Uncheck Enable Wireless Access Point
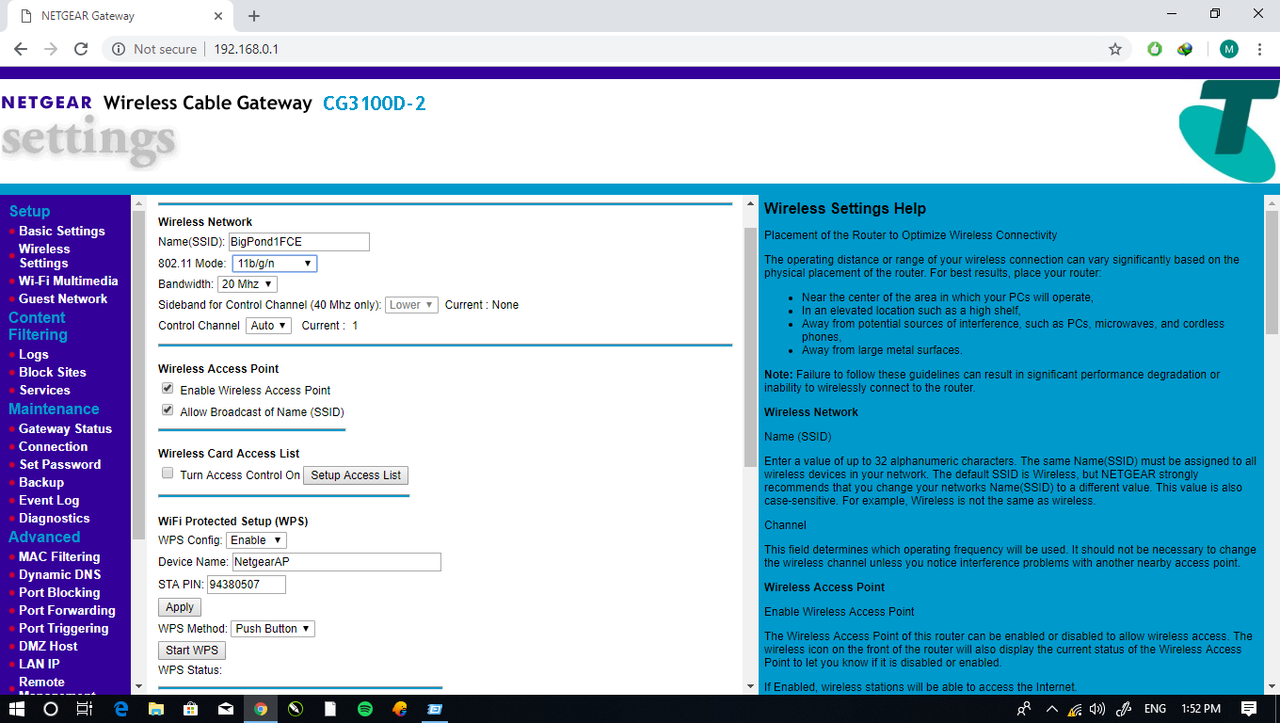Image resolution: width=1280 pixels, height=723 pixels. (168, 389)
